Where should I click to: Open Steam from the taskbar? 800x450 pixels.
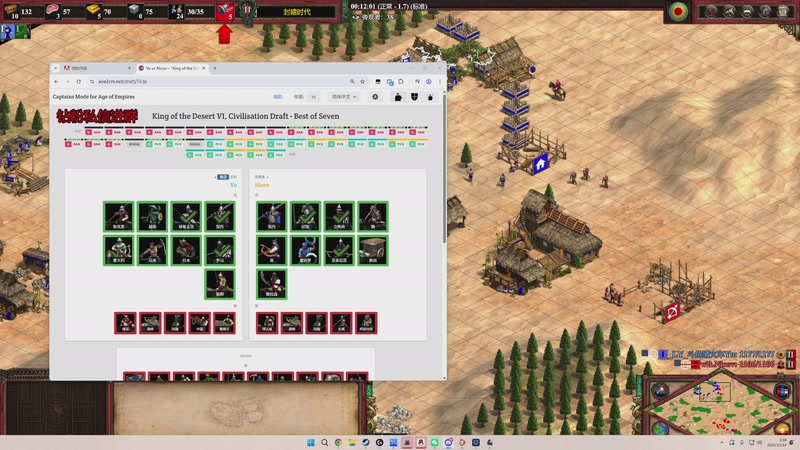(365, 442)
